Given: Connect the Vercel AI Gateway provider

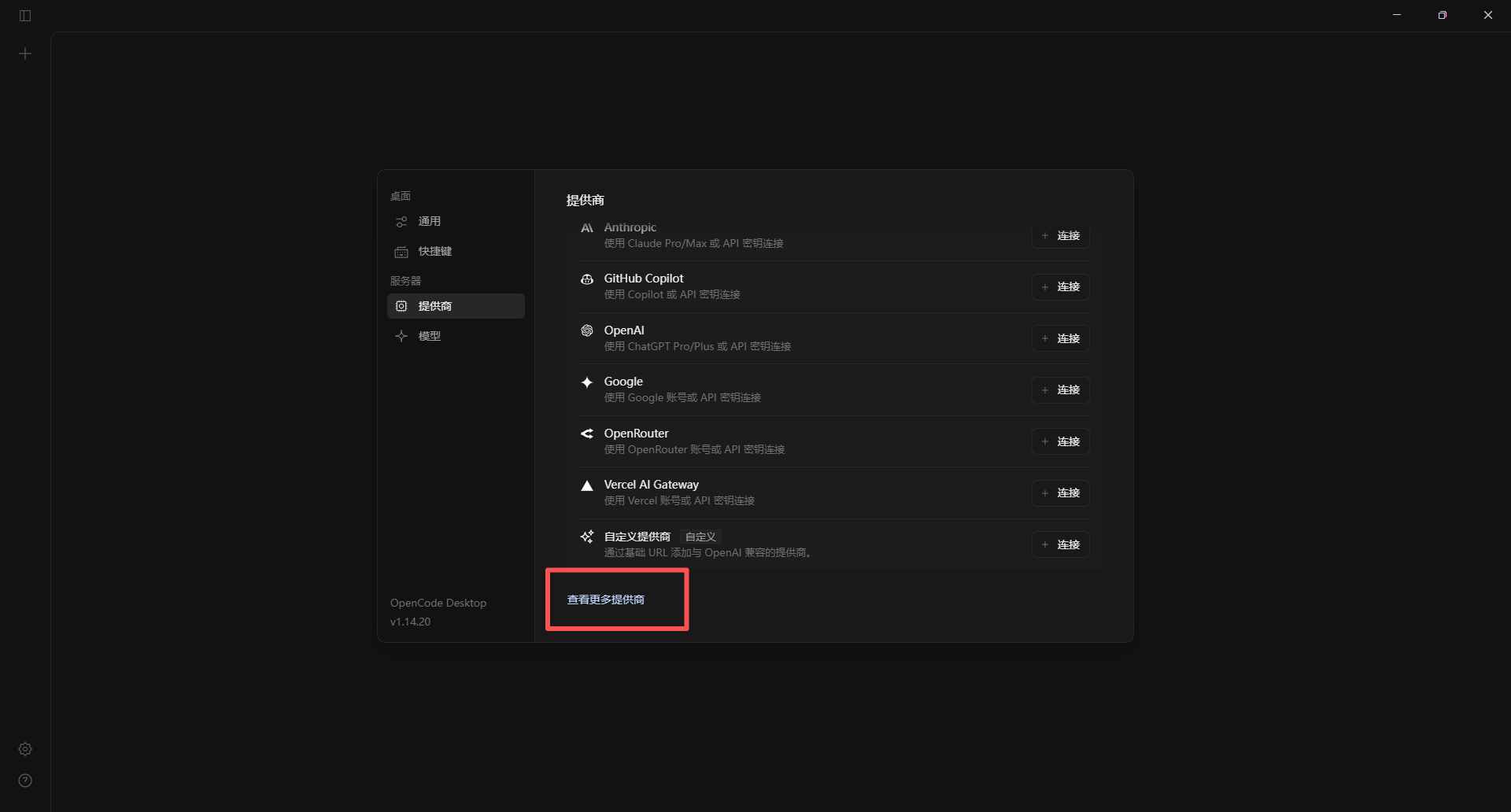Looking at the screenshot, I should (1060, 493).
